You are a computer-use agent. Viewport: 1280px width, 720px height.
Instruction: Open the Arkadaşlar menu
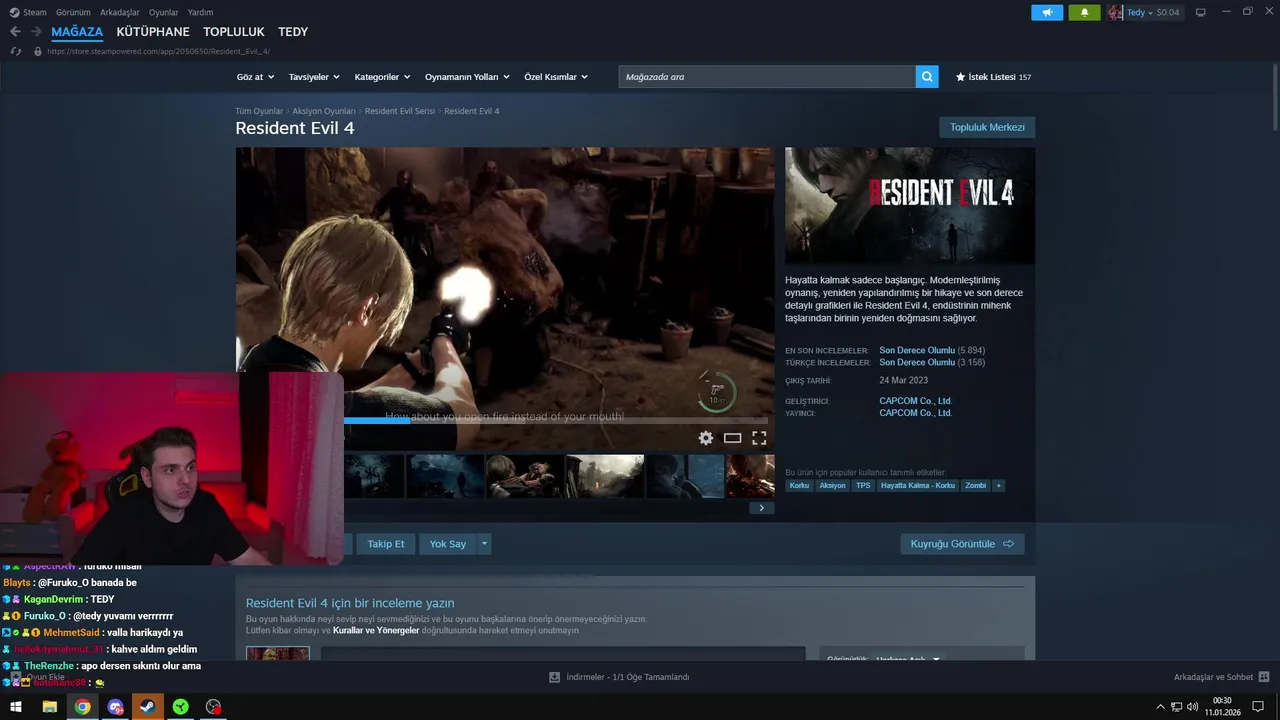[120, 12]
